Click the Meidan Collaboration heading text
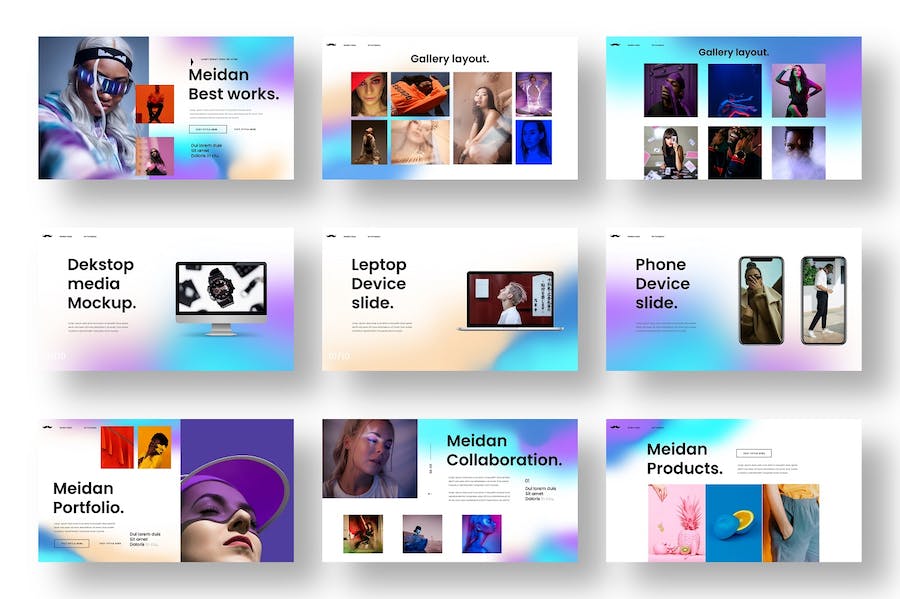Screen dimensions: 900x599 click(503, 450)
